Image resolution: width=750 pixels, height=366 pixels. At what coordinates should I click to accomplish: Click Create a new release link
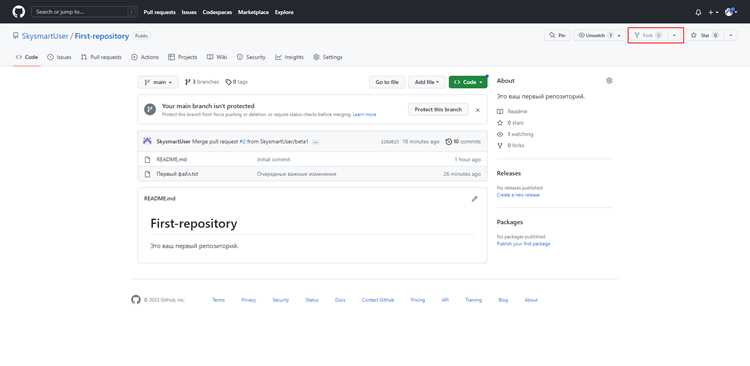[x=518, y=195]
